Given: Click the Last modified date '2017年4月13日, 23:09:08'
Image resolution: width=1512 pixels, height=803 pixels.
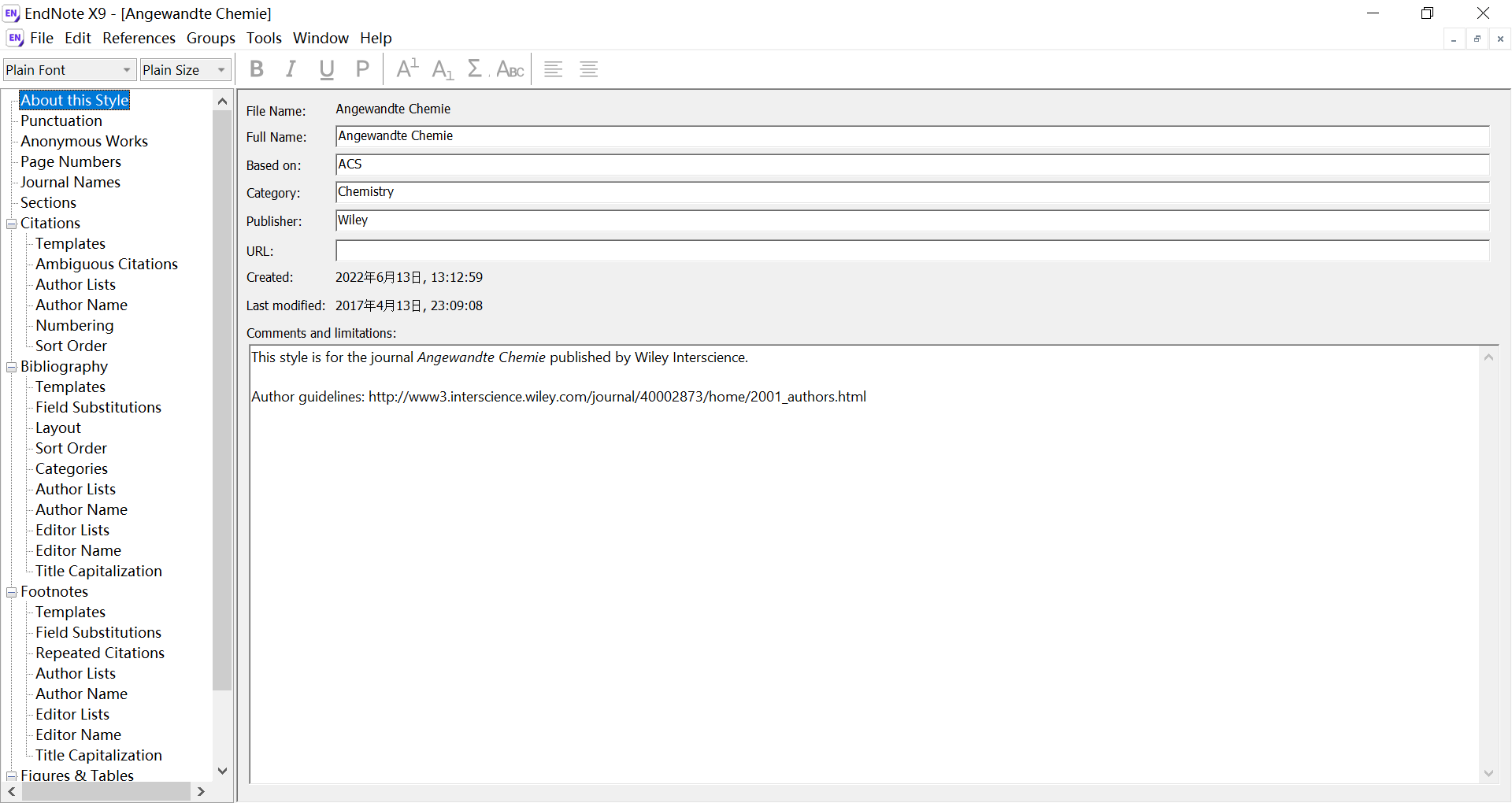Looking at the screenshot, I should [x=409, y=305].
